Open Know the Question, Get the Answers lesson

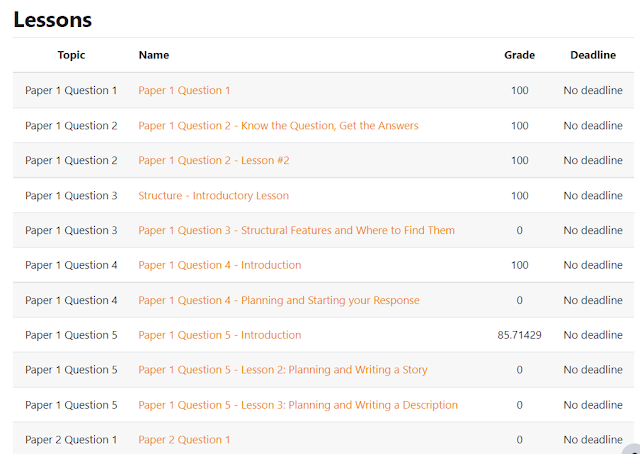pos(278,125)
